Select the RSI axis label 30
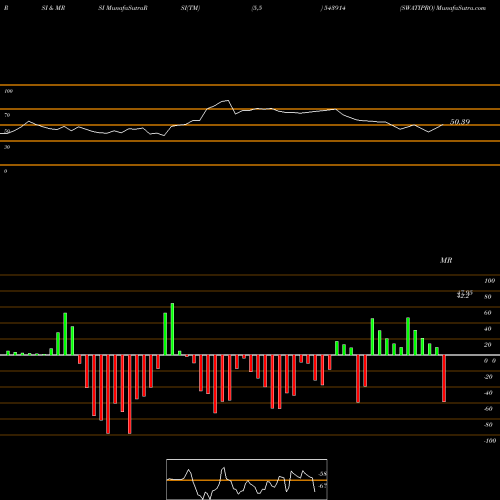 (7, 147)
